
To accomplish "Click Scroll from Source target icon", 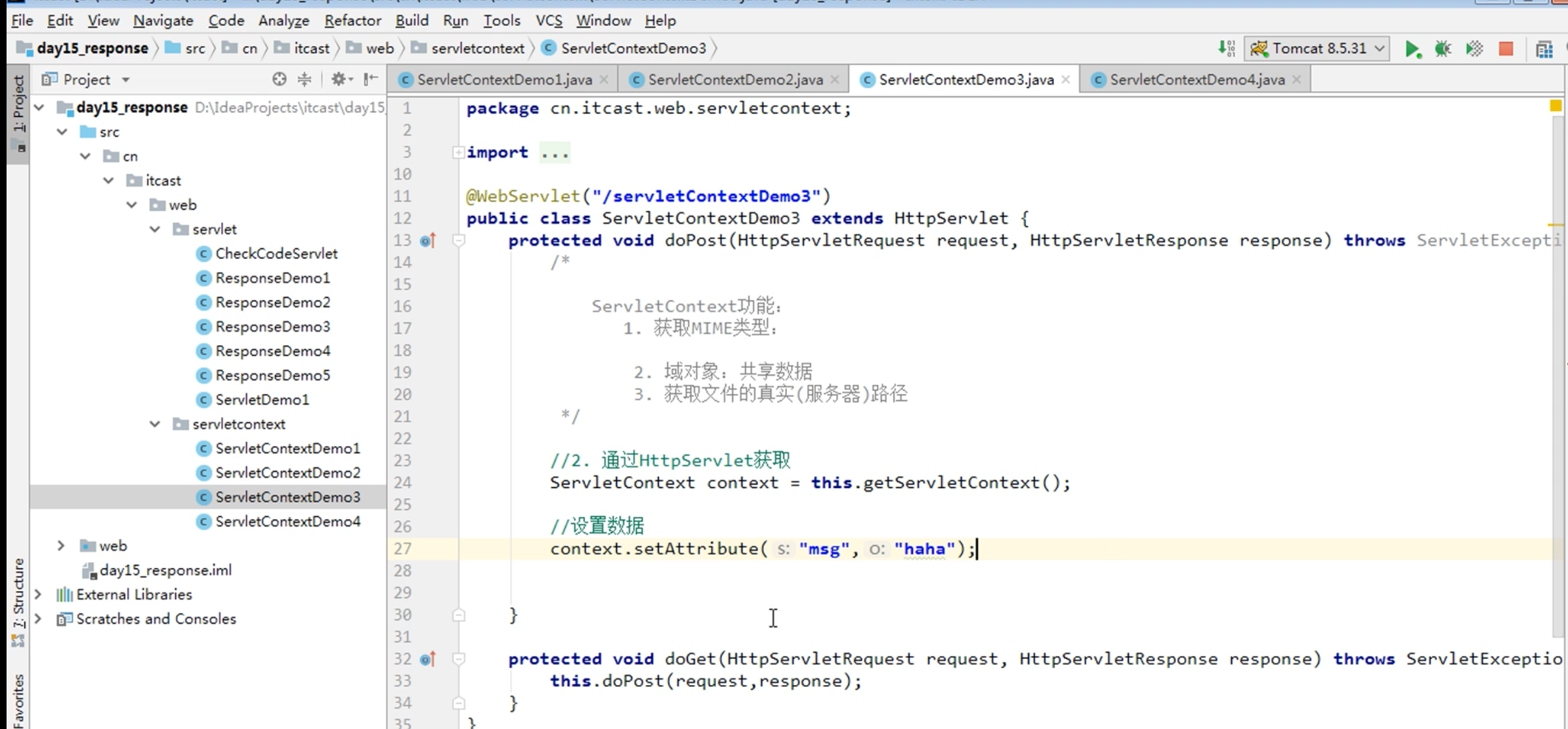I will click(279, 79).
